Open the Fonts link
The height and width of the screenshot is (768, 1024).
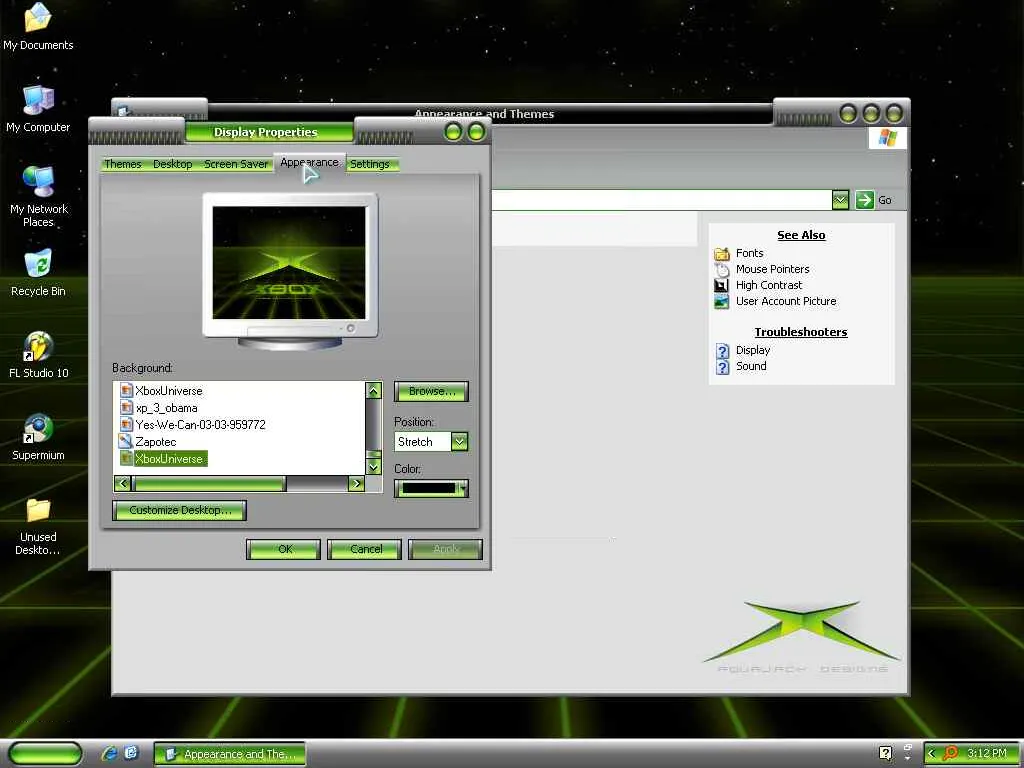click(x=749, y=253)
